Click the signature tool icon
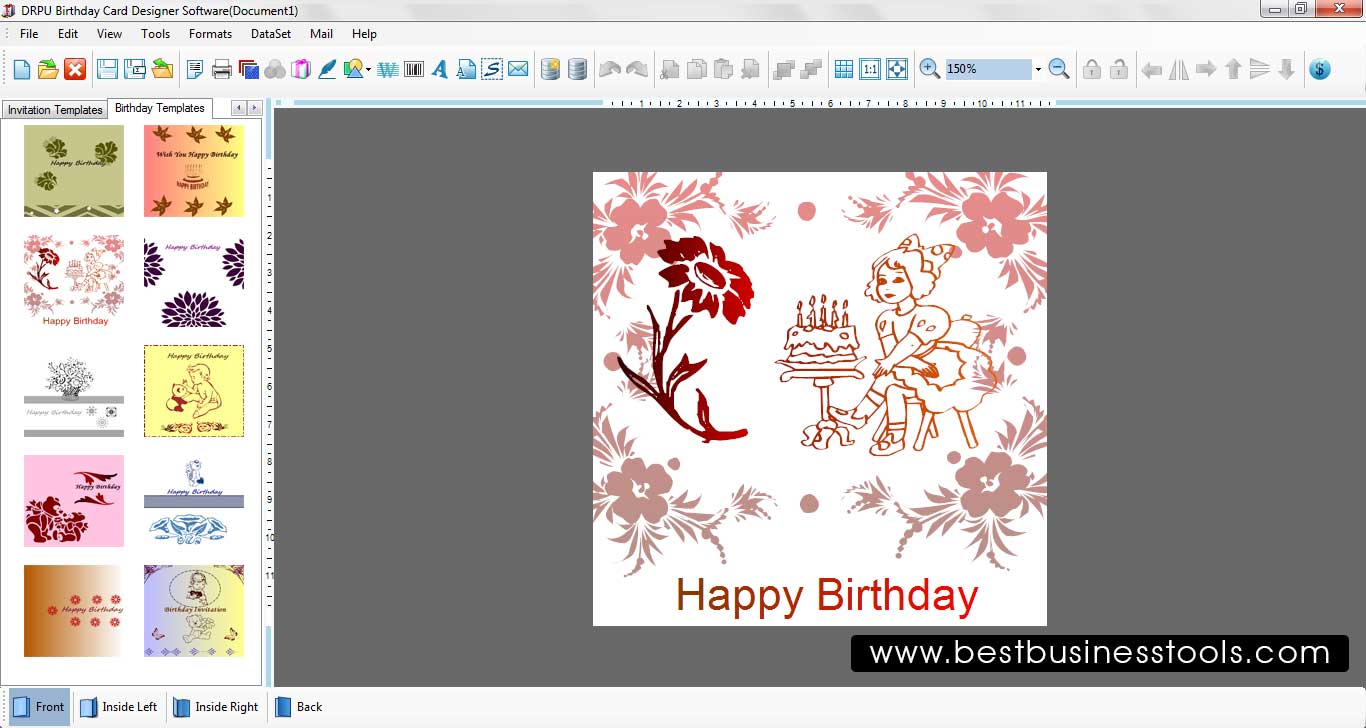This screenshot has width=1366, height=728. coord(492,69)
